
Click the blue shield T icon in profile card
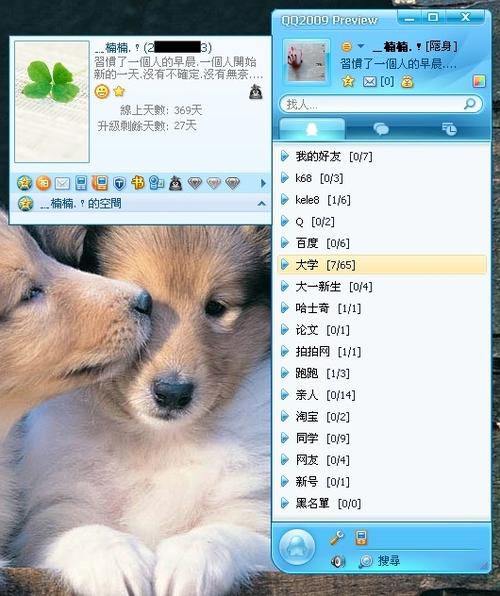click(x=119, y=184)
